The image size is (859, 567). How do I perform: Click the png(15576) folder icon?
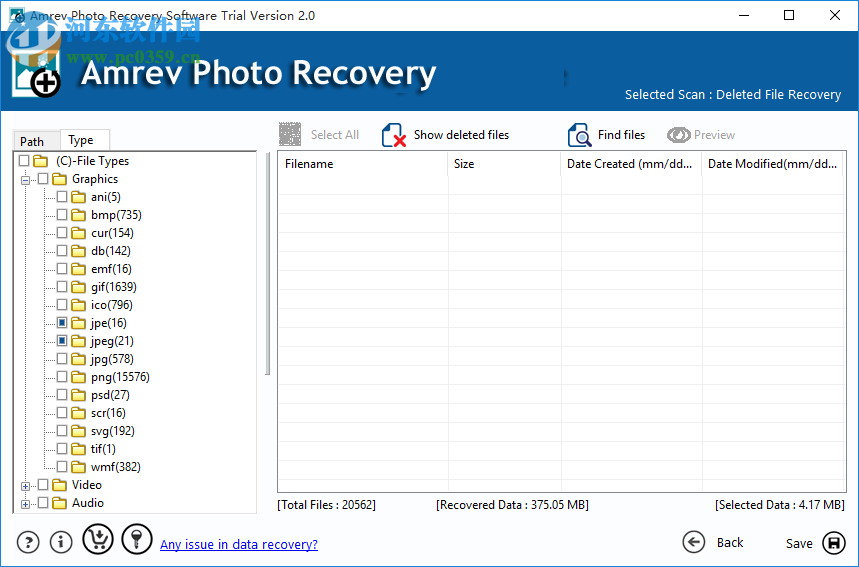(x=78, y=377)
